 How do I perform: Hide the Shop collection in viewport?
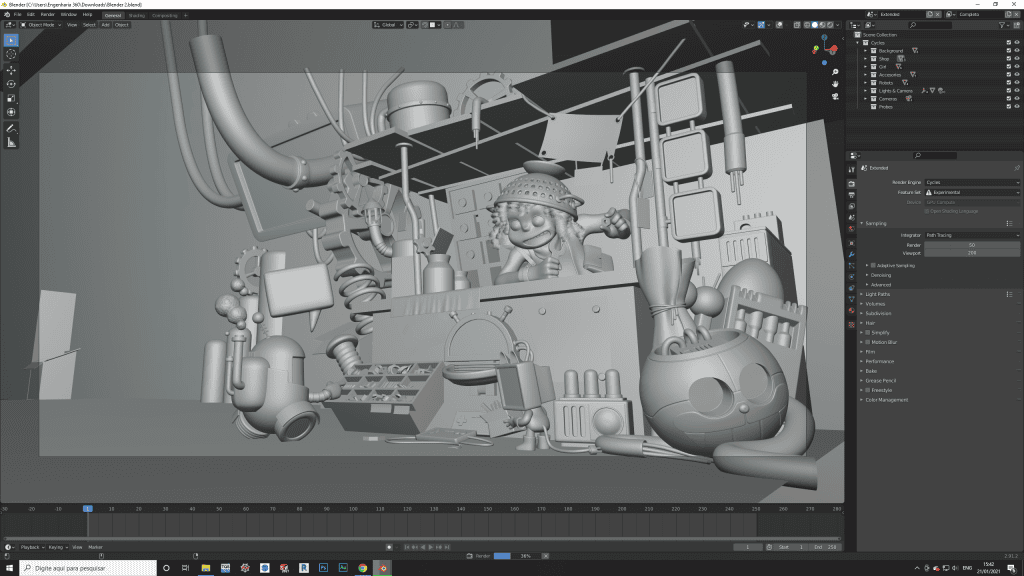pos(1017,58)
